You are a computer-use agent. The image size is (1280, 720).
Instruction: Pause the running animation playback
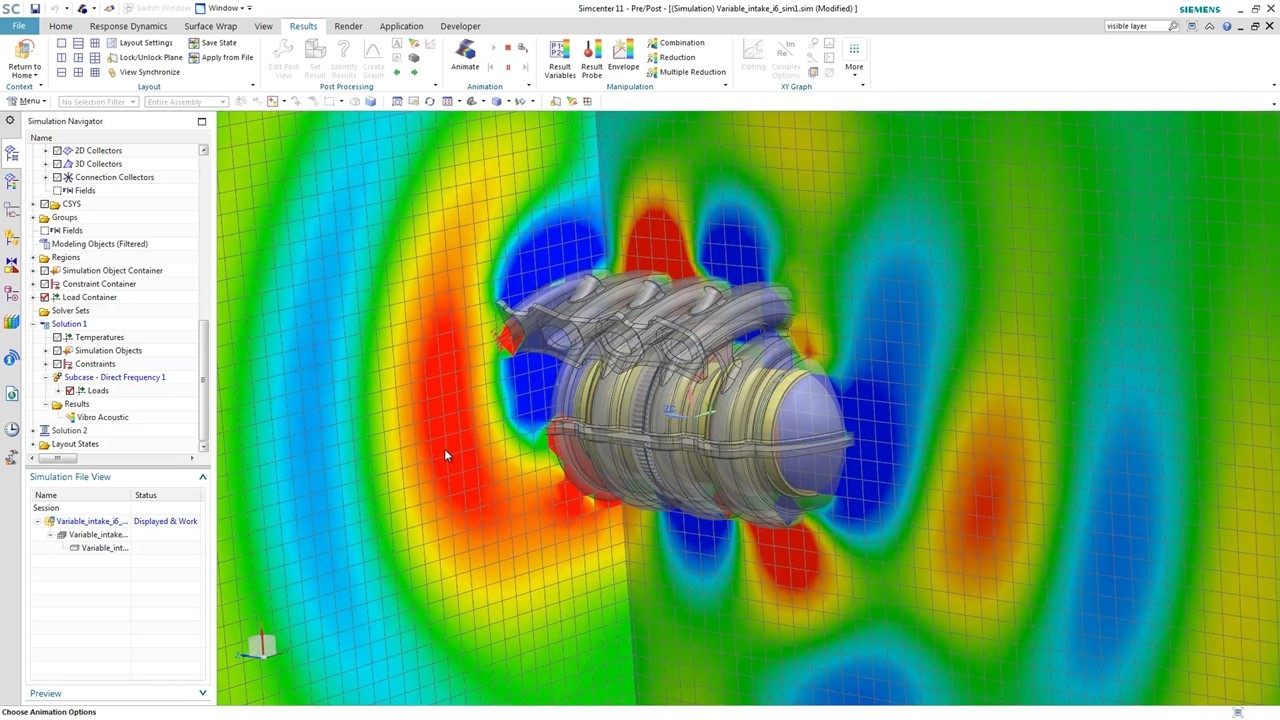[508, 66]
